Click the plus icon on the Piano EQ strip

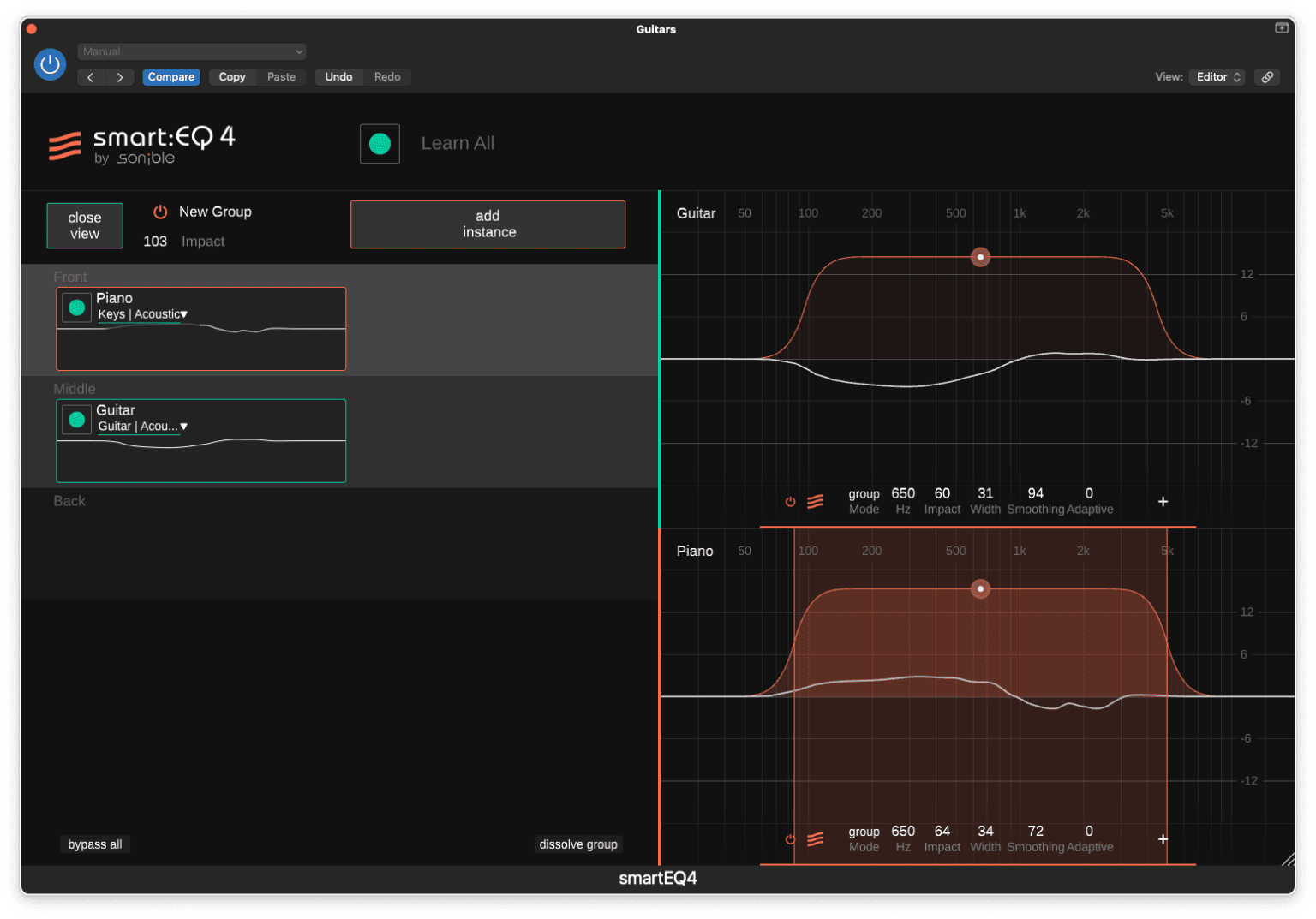[x=1163, y=839]
